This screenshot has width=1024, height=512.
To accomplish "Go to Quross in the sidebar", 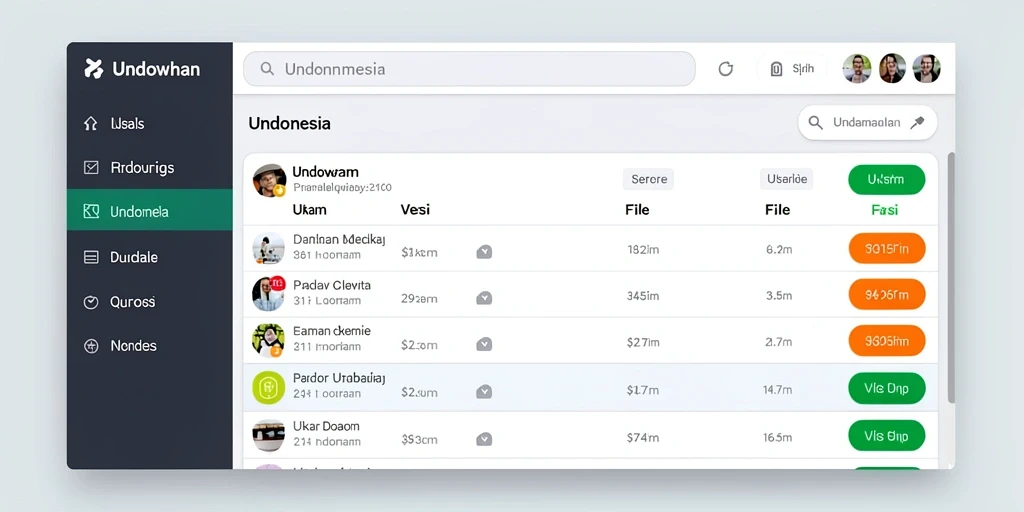I will point(150,302).
